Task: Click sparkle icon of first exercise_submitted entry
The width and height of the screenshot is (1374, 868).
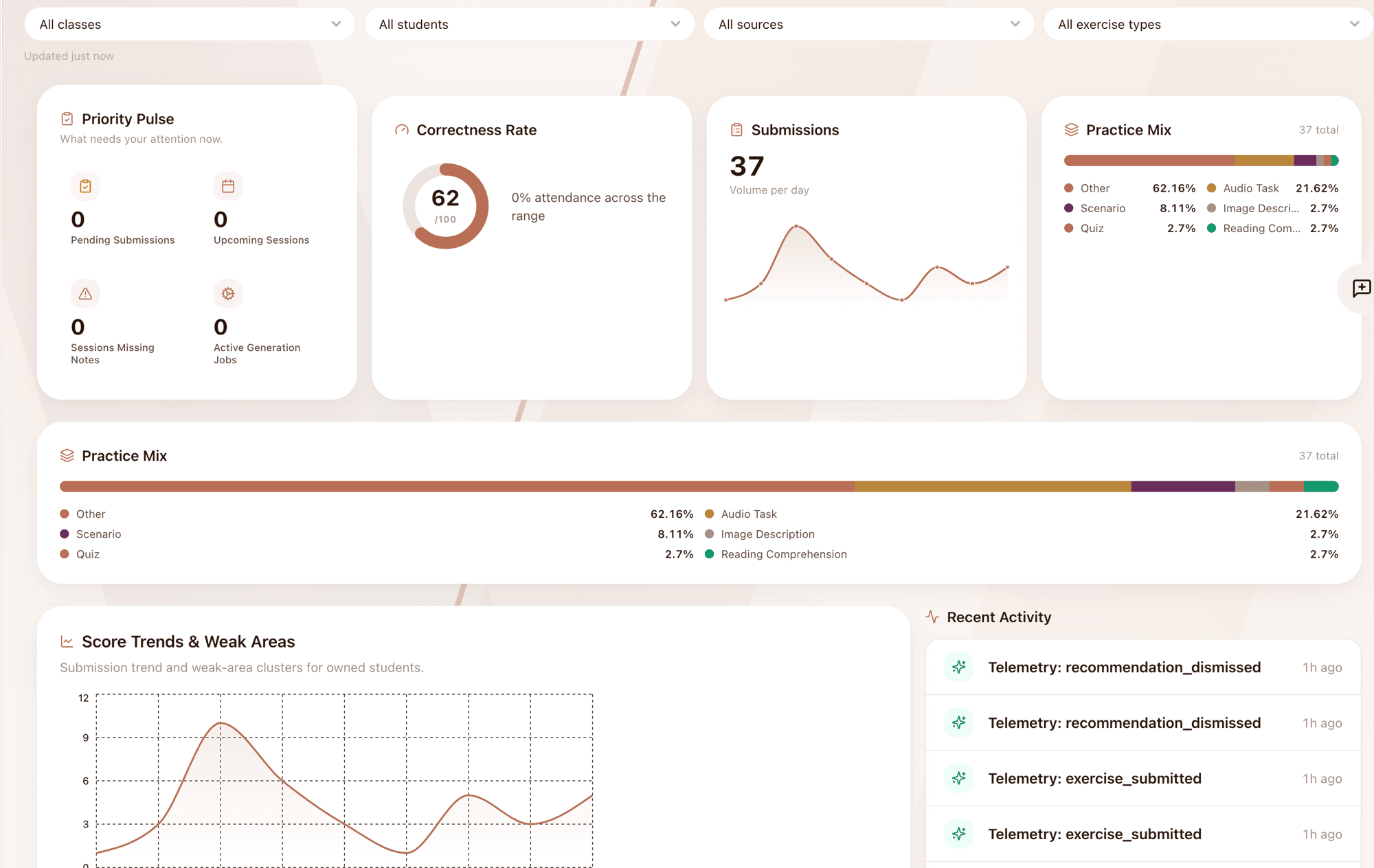Action: 959,778
